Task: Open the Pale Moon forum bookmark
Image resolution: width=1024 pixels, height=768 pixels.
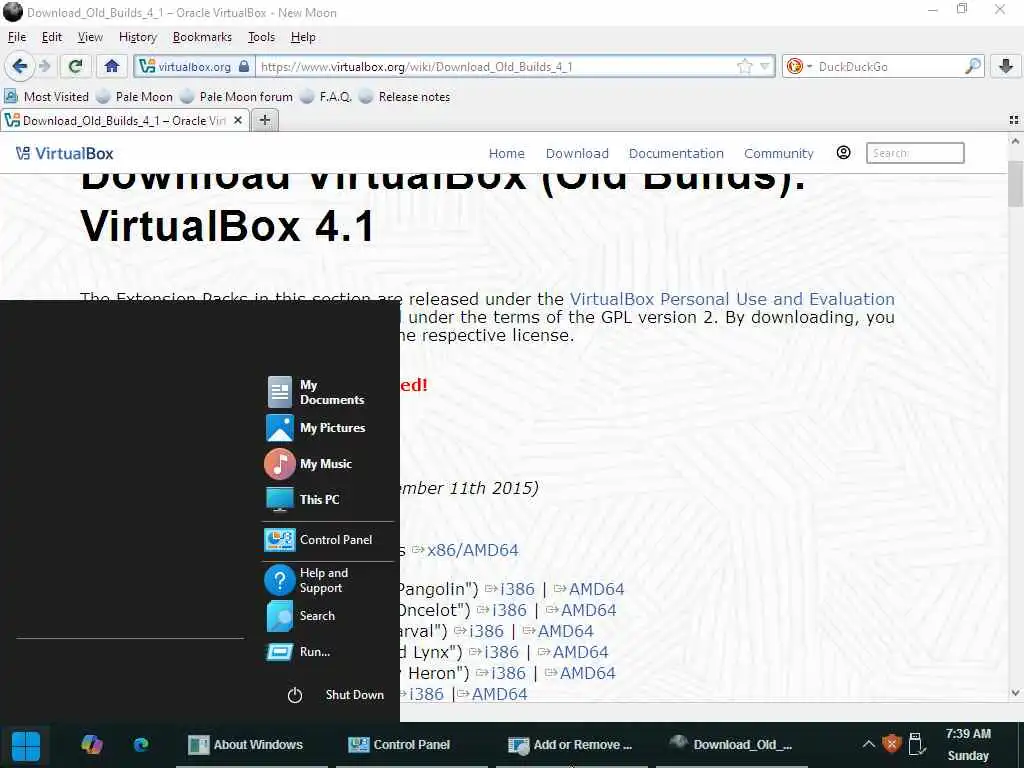Action: [x=237, y=97]
